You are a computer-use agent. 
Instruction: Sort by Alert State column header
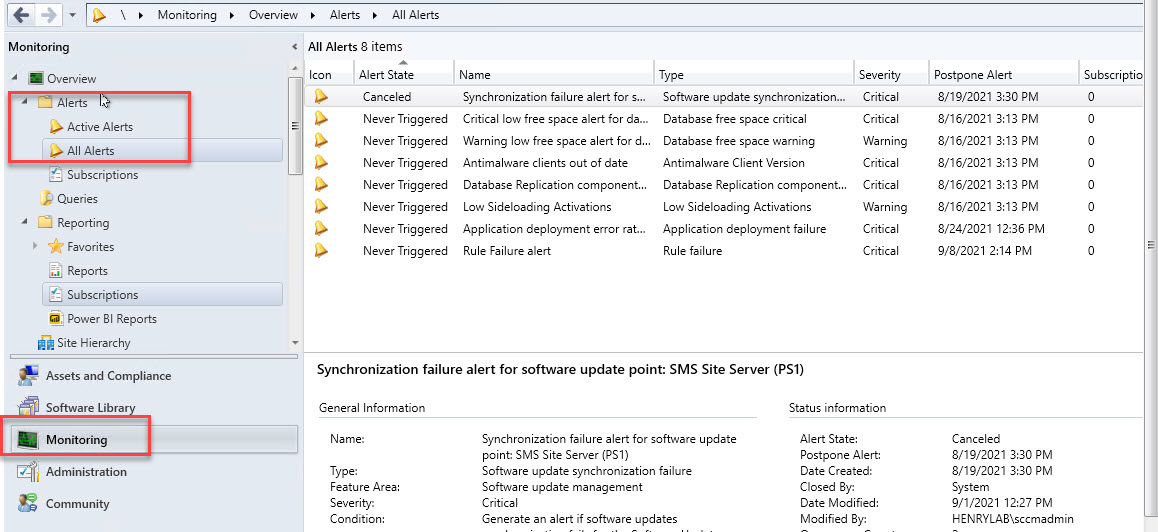pos(386,75)
